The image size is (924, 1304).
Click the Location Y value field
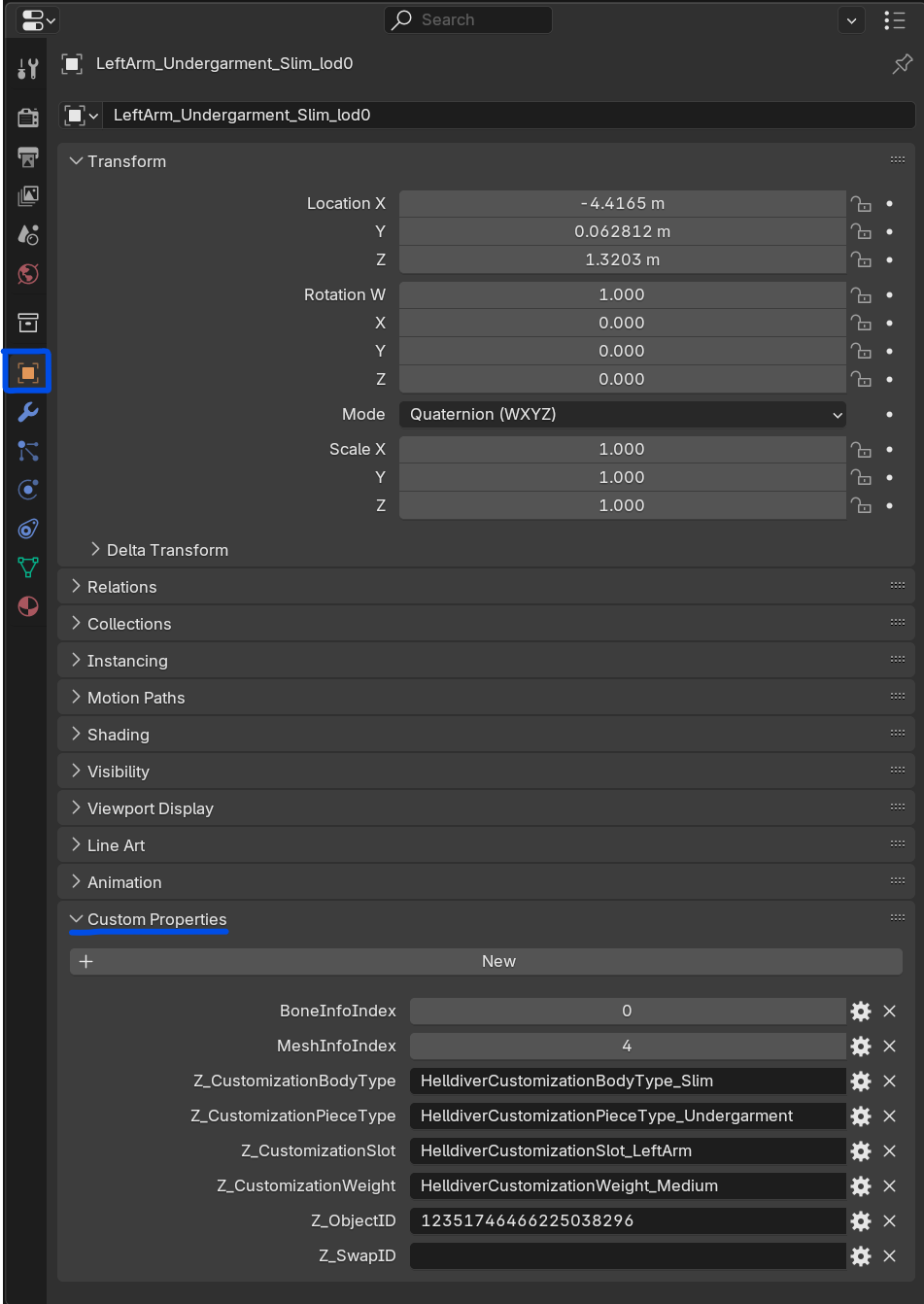coord(622,232)
